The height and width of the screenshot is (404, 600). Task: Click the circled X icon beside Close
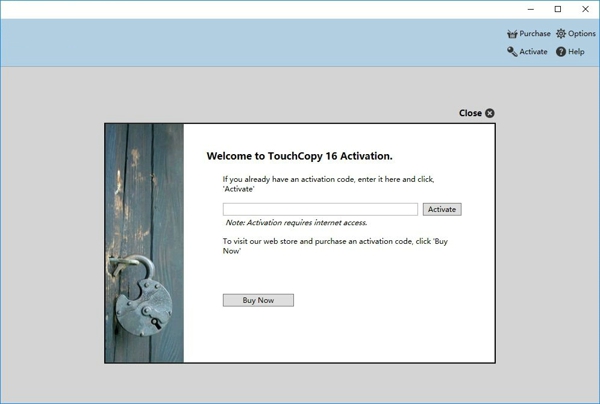(490, 113)
